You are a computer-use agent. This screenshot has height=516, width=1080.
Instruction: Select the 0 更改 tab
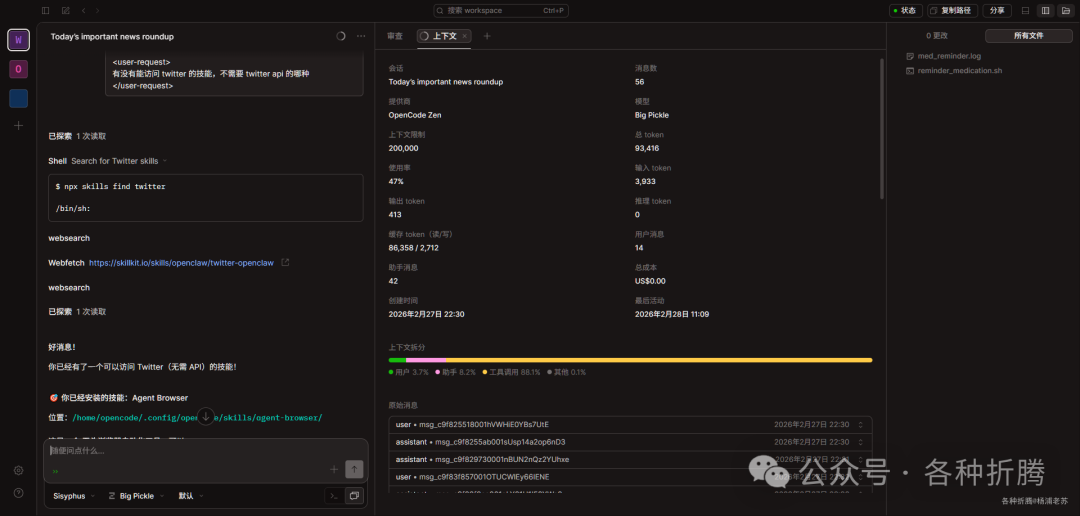coord(937,36)
